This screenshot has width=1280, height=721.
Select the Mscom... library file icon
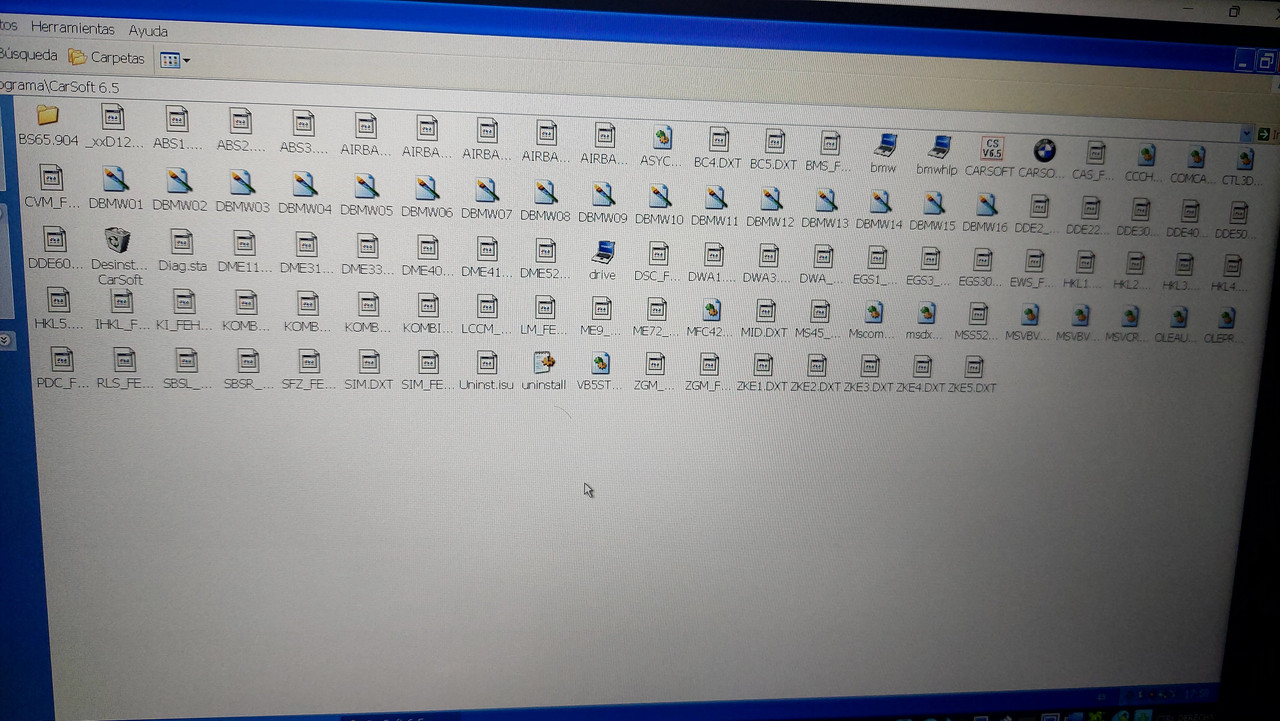872,313
